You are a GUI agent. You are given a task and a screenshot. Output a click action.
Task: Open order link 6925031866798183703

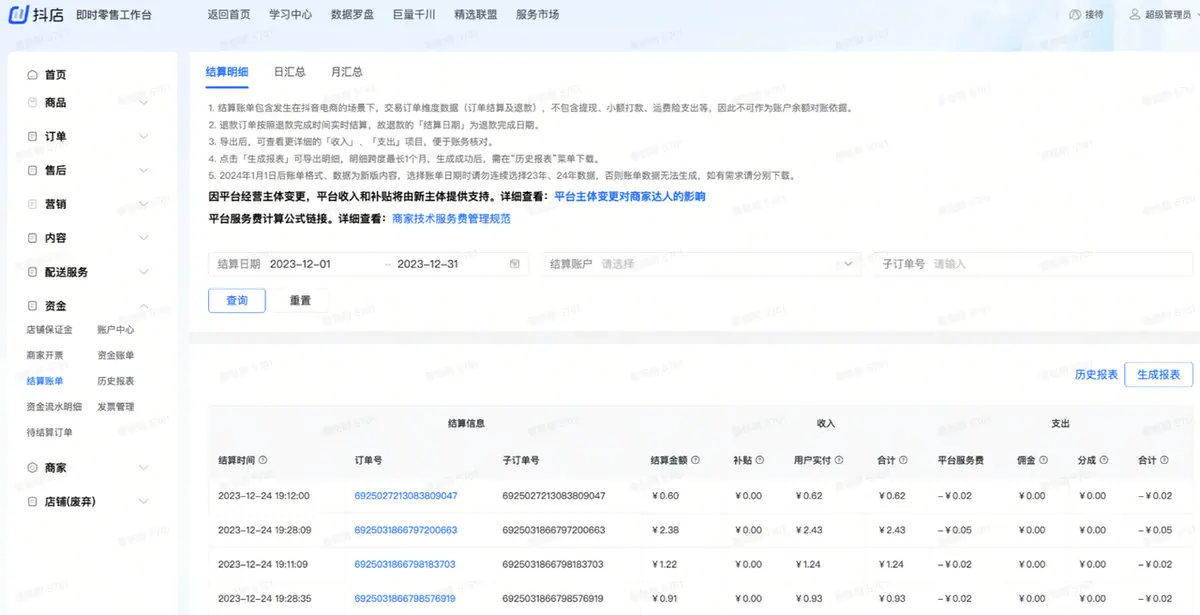pos(406,564)
